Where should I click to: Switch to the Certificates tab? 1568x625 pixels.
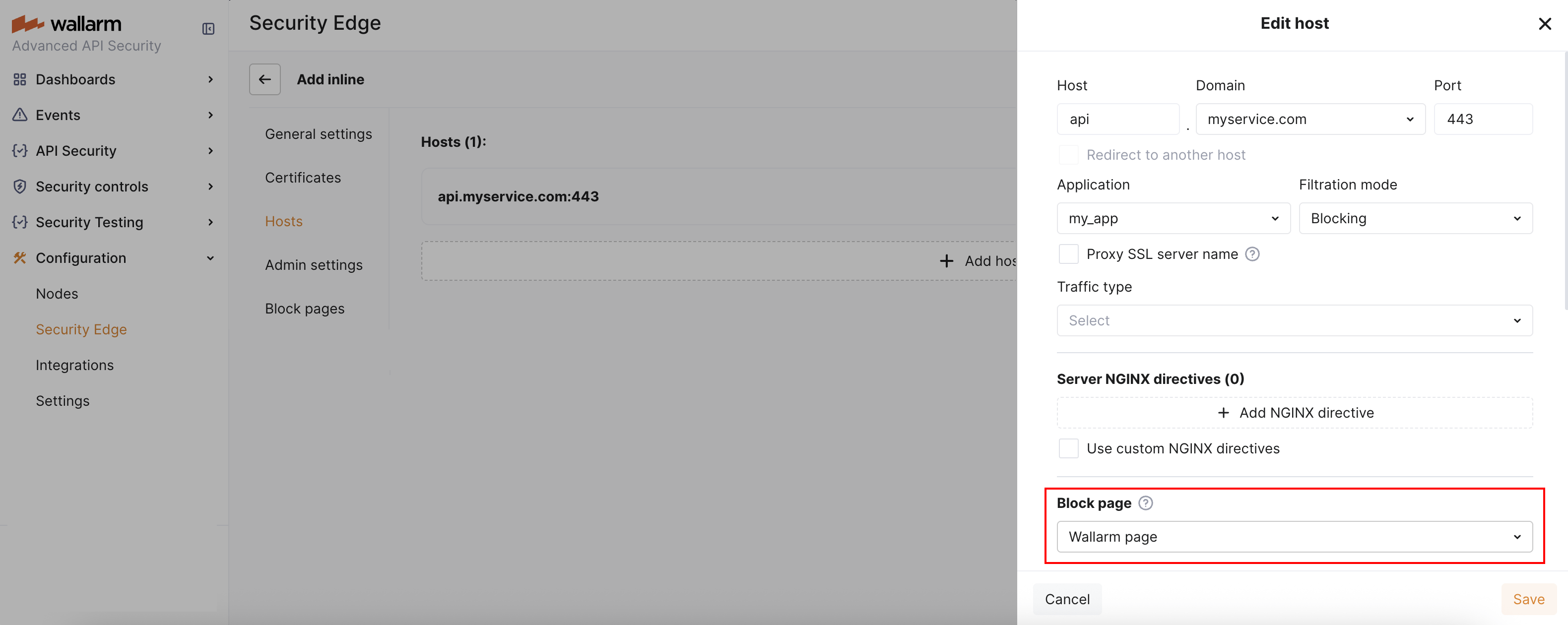tap(303, 177)
